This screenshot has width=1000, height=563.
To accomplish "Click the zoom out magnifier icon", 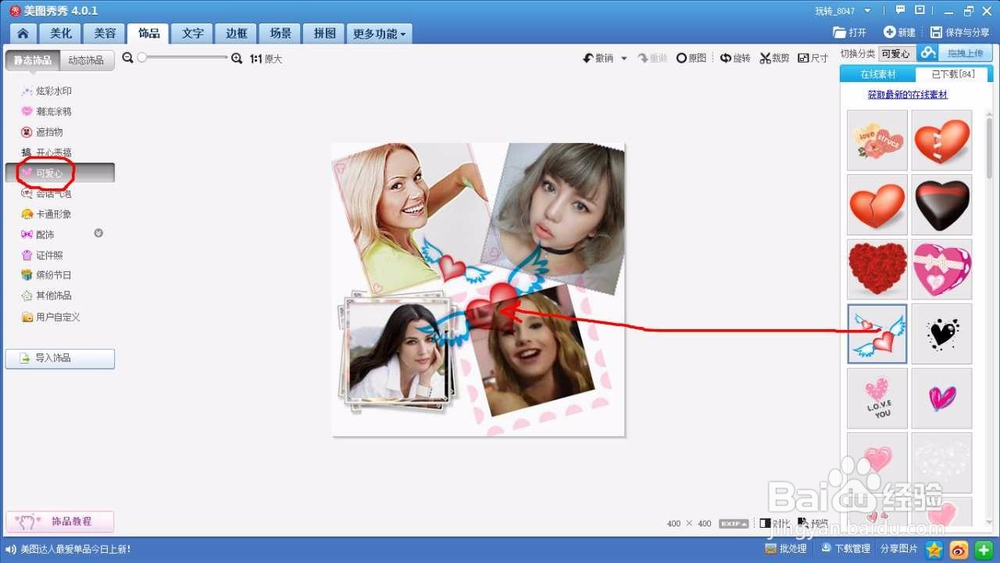I will point(128,58).
